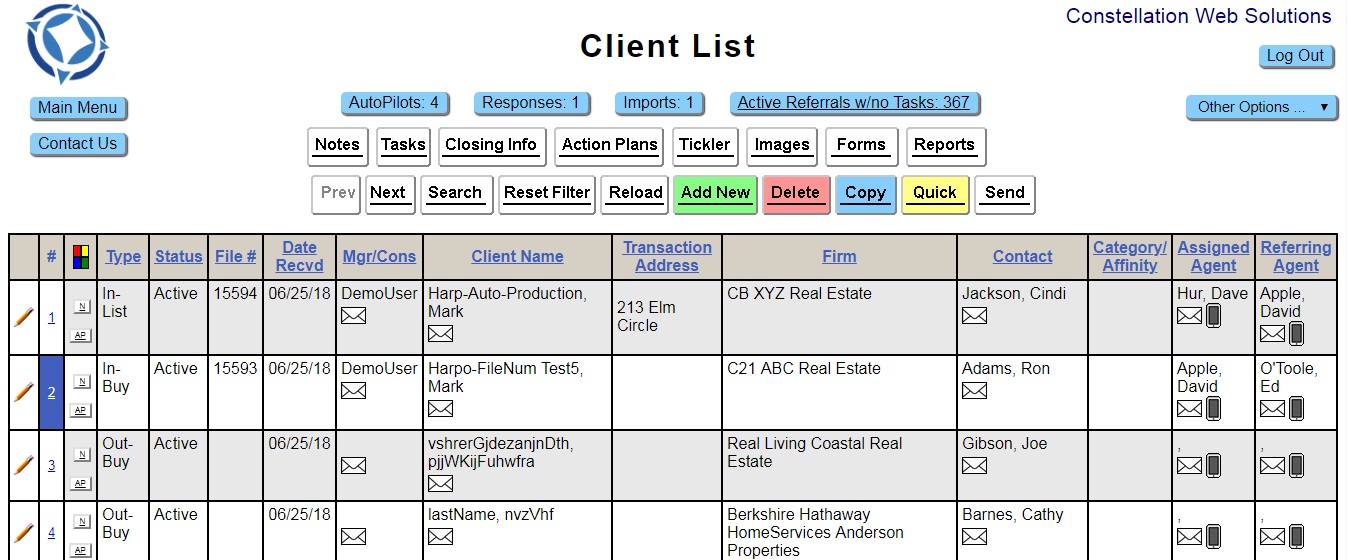Open the Tasks menu tab
This screenshot has height=560, width=1347.
[x=403, y=145]
